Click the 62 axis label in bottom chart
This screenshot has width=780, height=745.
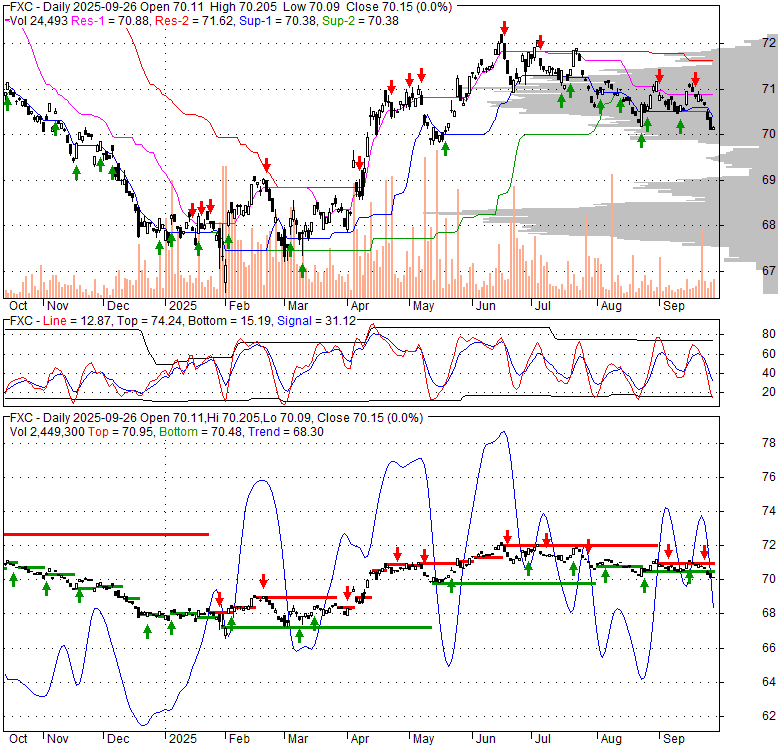tap(769, 716)
